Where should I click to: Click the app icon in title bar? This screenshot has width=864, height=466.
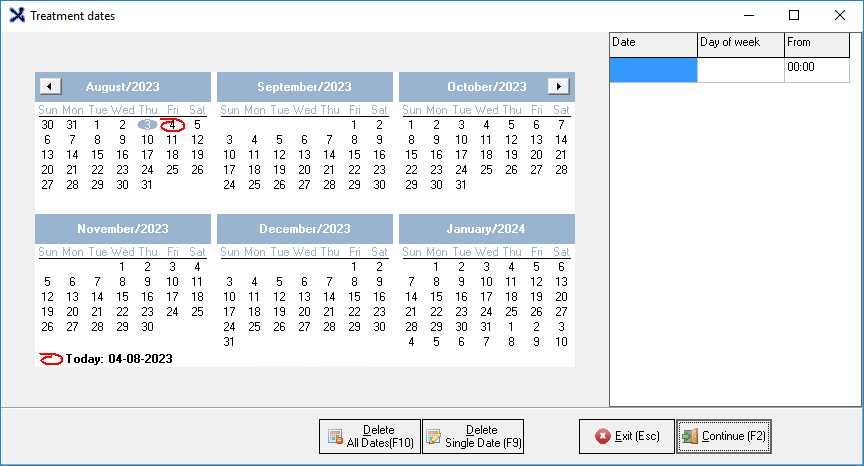[17, 16]
